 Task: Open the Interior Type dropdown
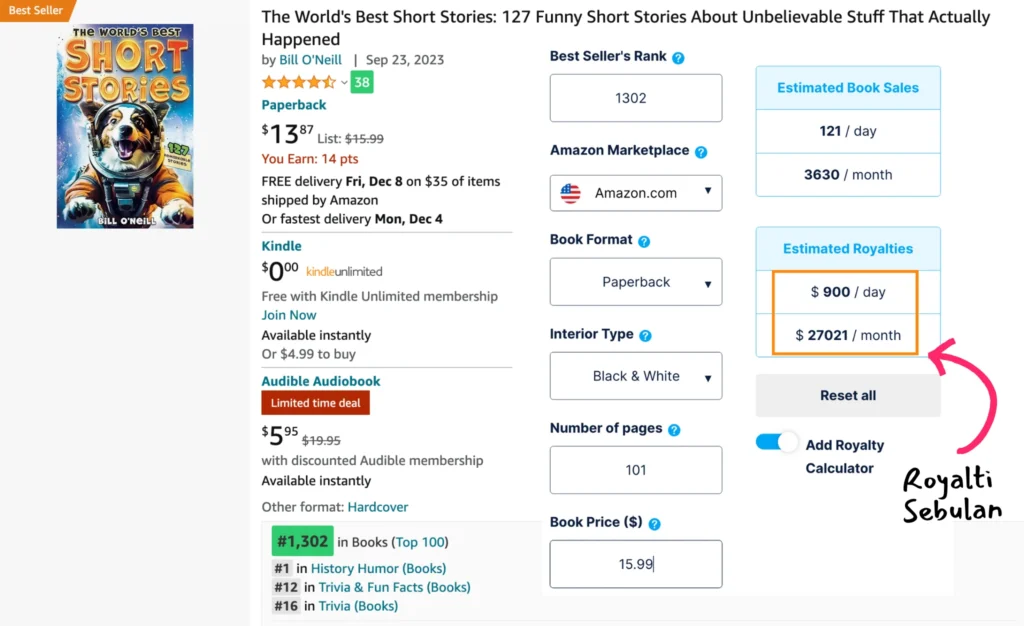(x=636, y=376)
